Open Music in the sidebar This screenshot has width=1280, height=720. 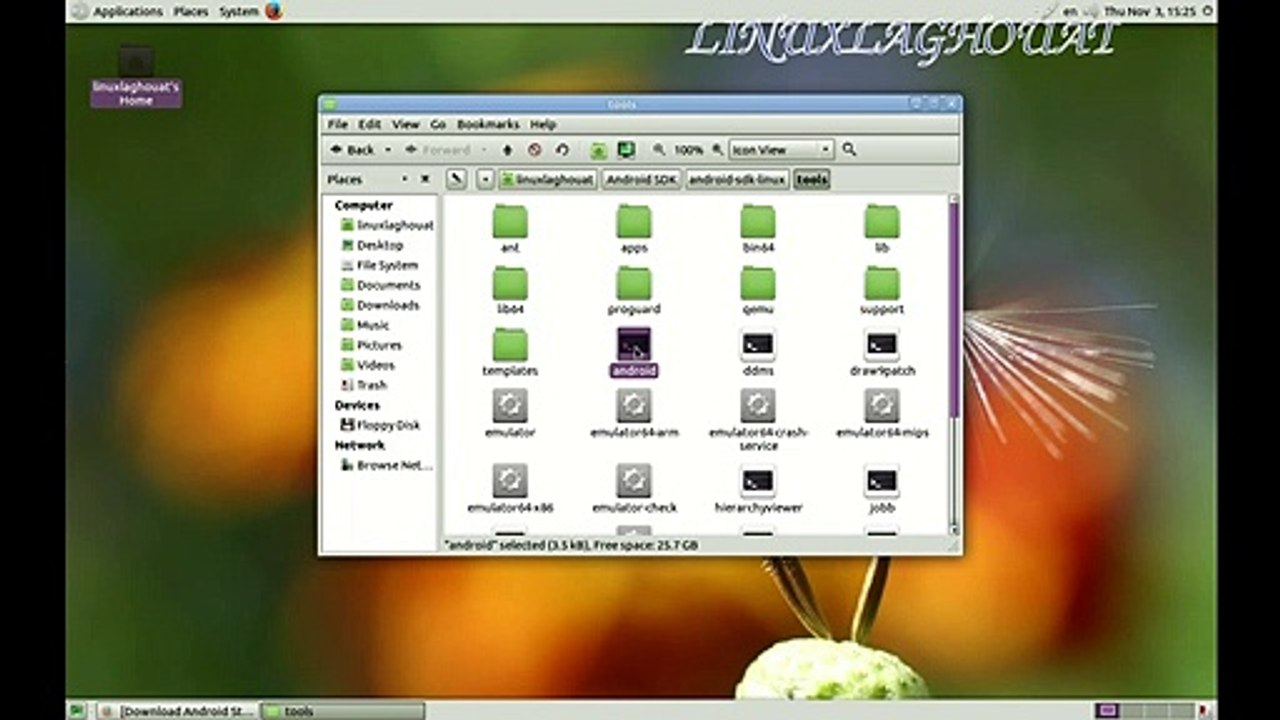(365, 325)
